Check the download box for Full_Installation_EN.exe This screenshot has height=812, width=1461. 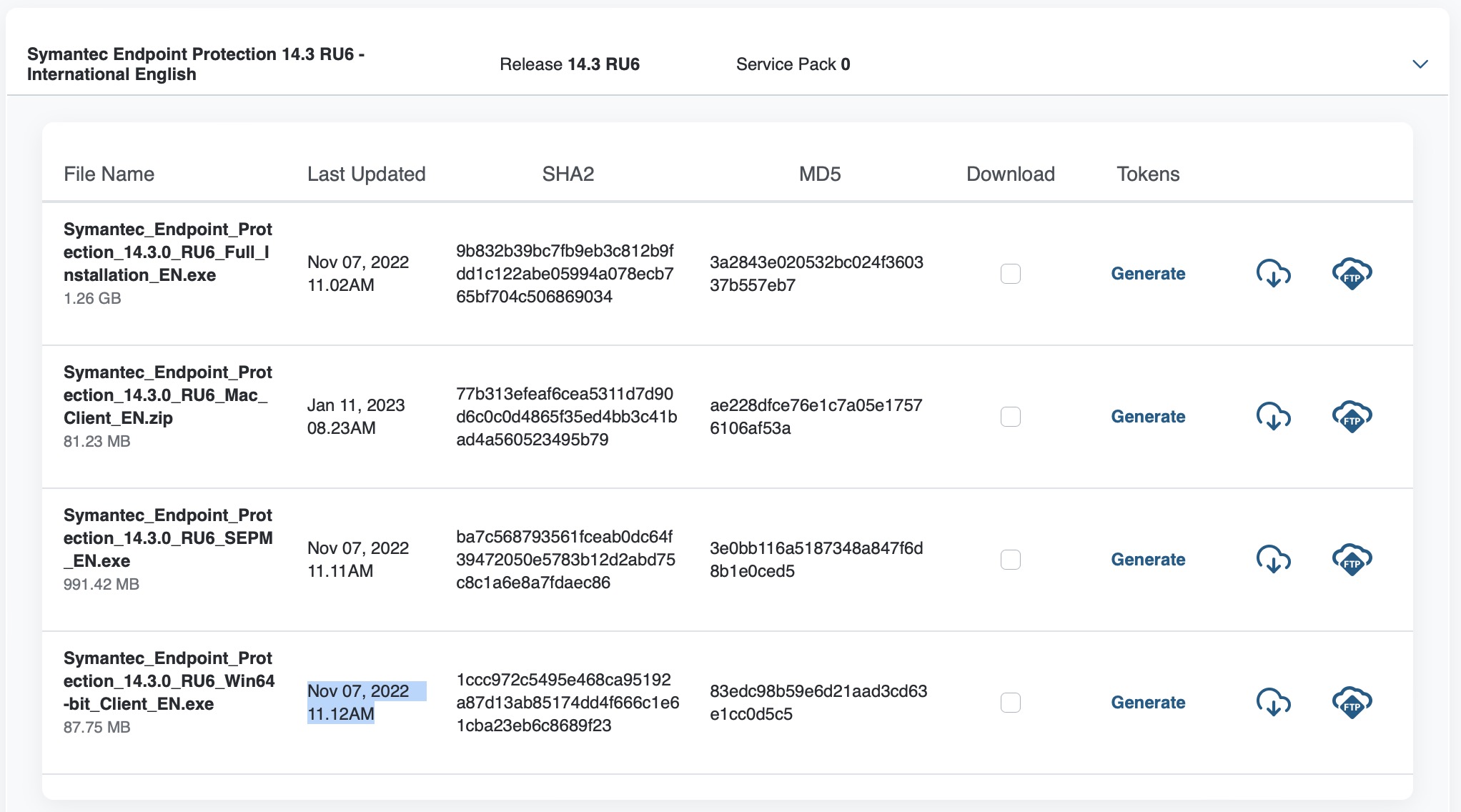(x=1010, y=274)
